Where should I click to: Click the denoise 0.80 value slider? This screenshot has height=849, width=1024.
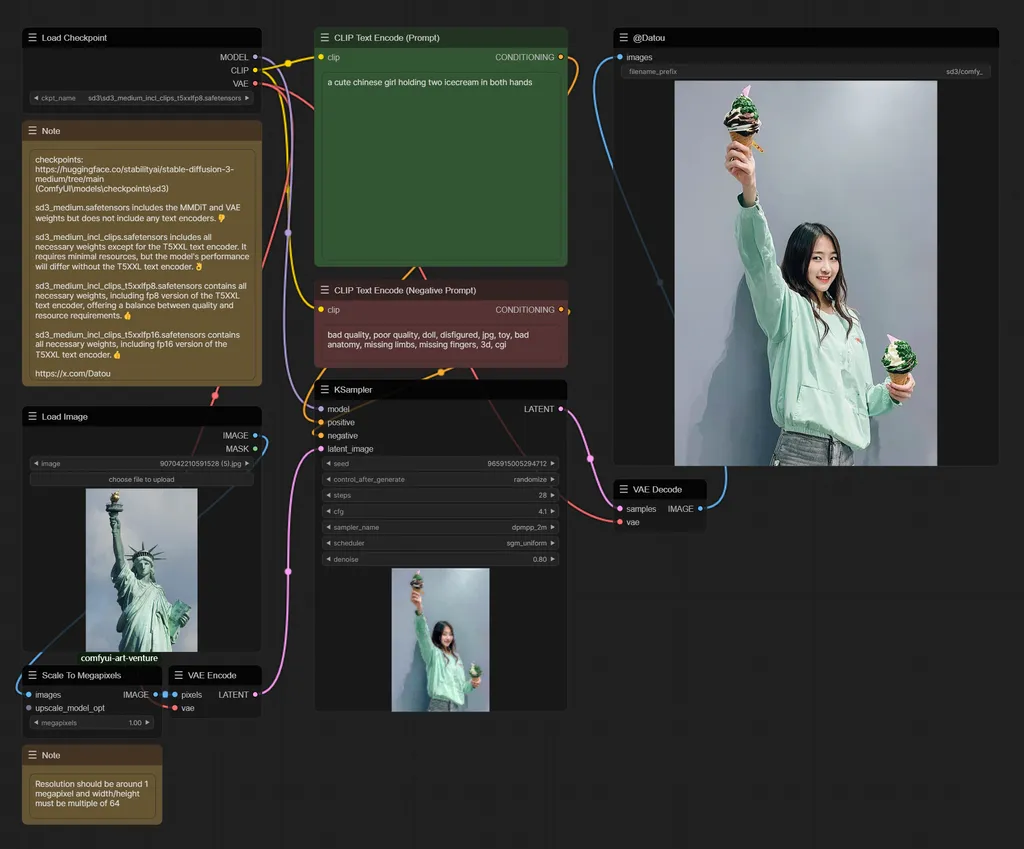440,558
